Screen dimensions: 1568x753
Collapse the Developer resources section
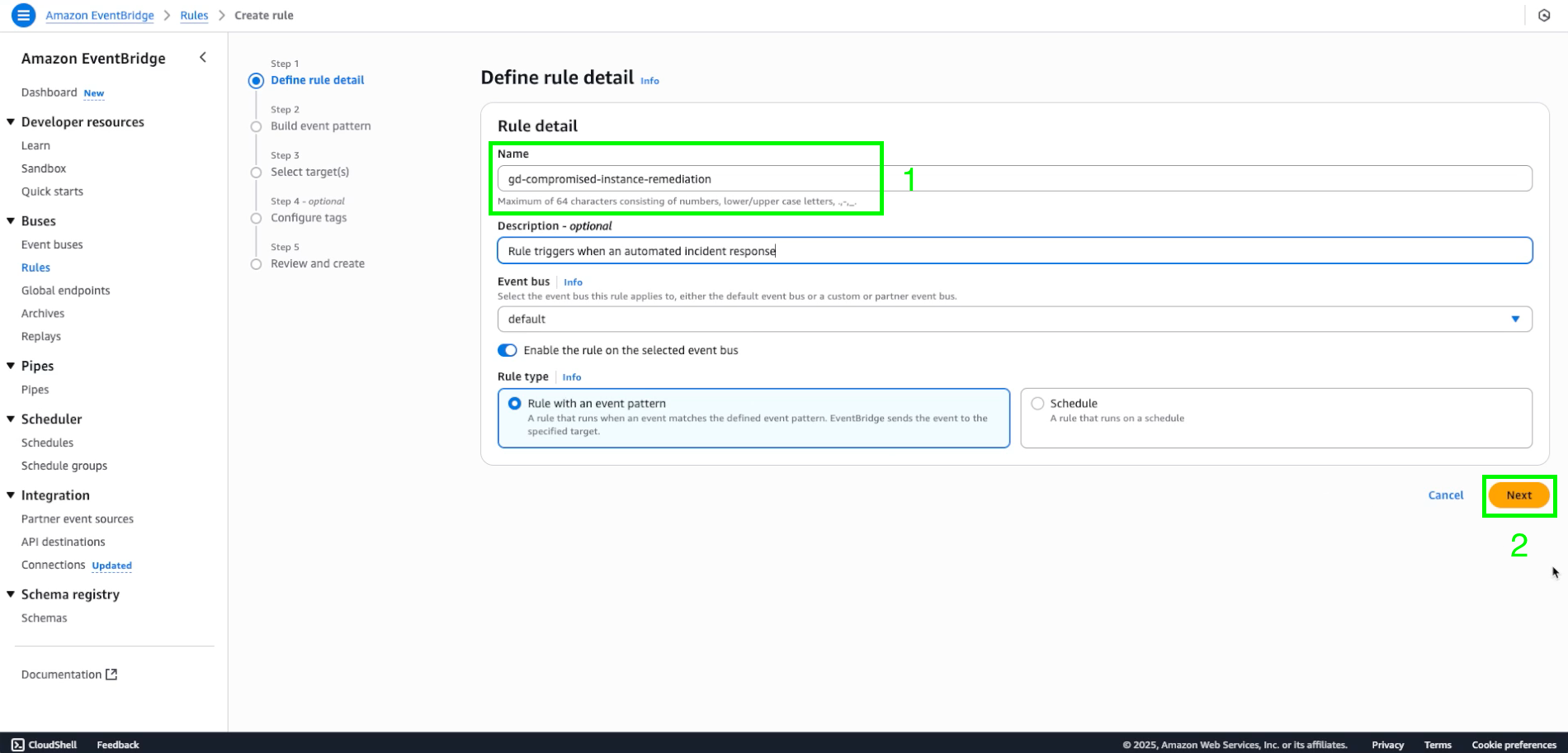[x=11, y=121]
